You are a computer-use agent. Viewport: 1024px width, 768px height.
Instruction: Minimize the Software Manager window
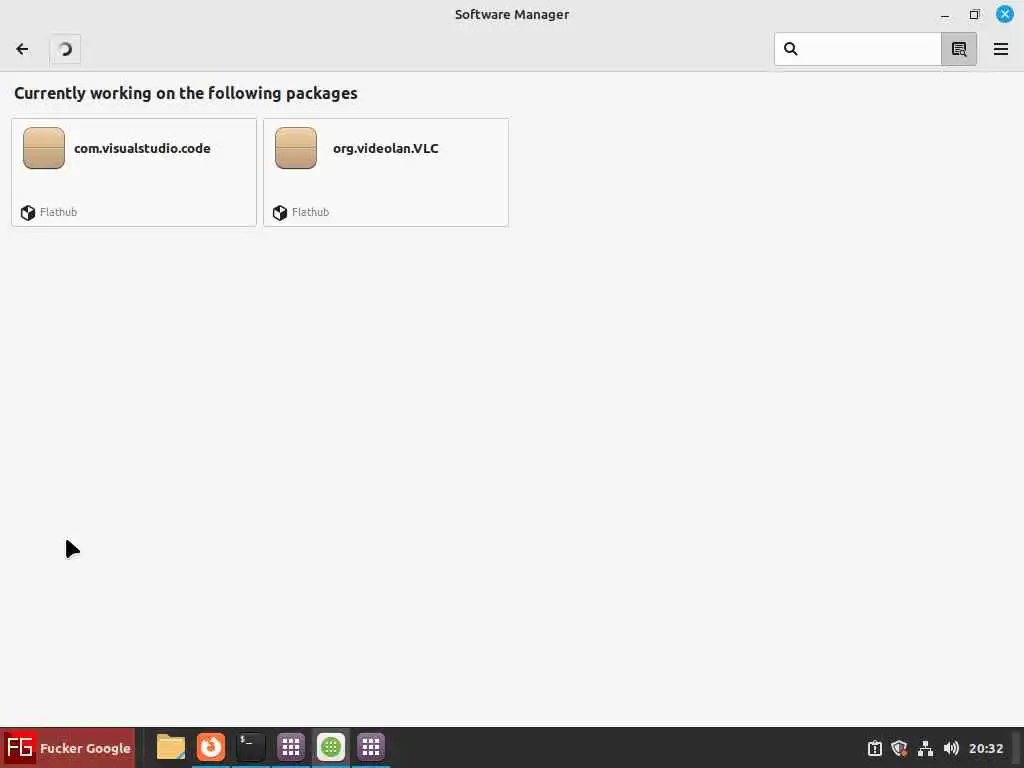pos(945,15)
